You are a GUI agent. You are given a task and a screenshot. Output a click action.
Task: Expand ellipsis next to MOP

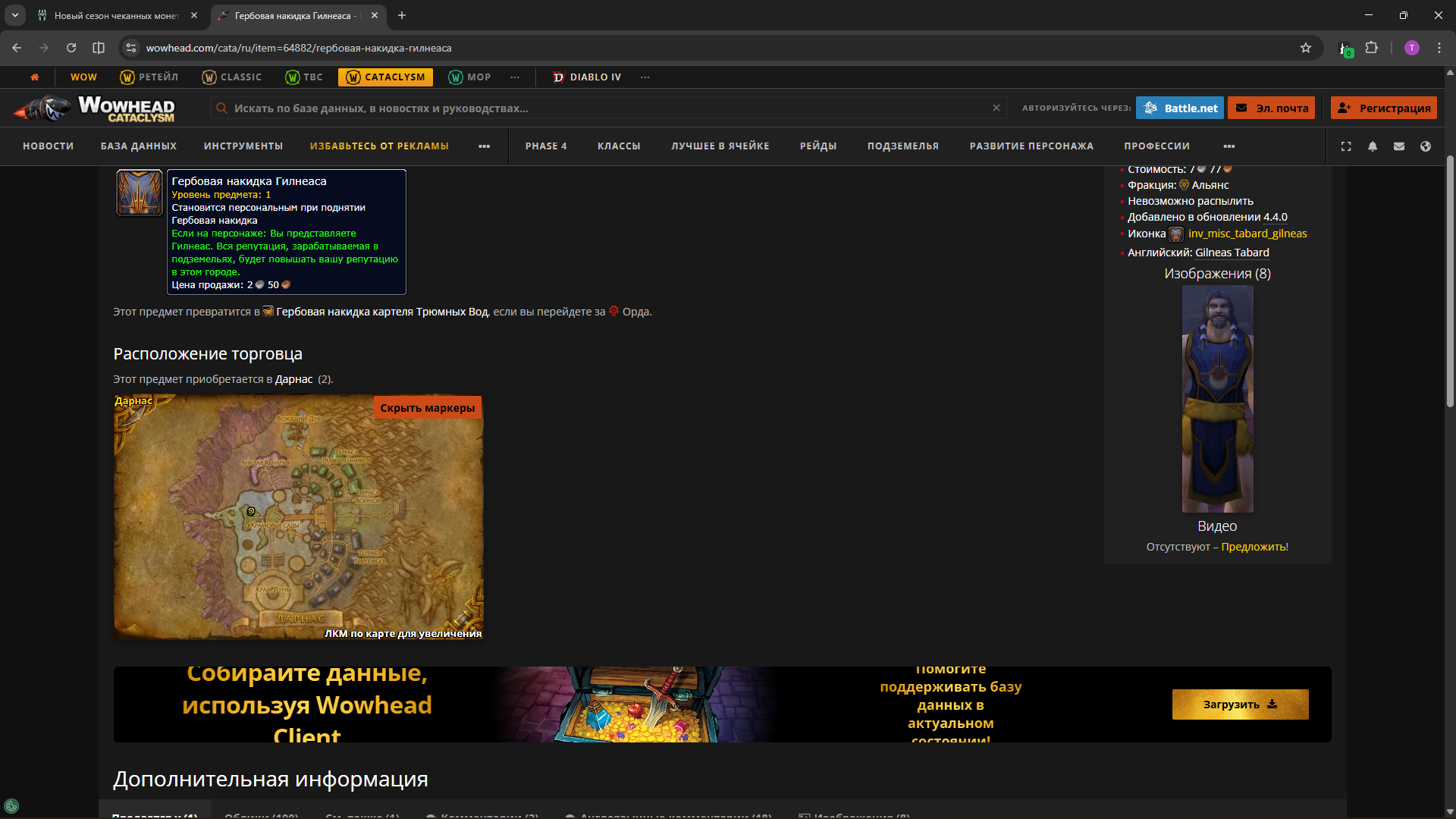point(515,77)
